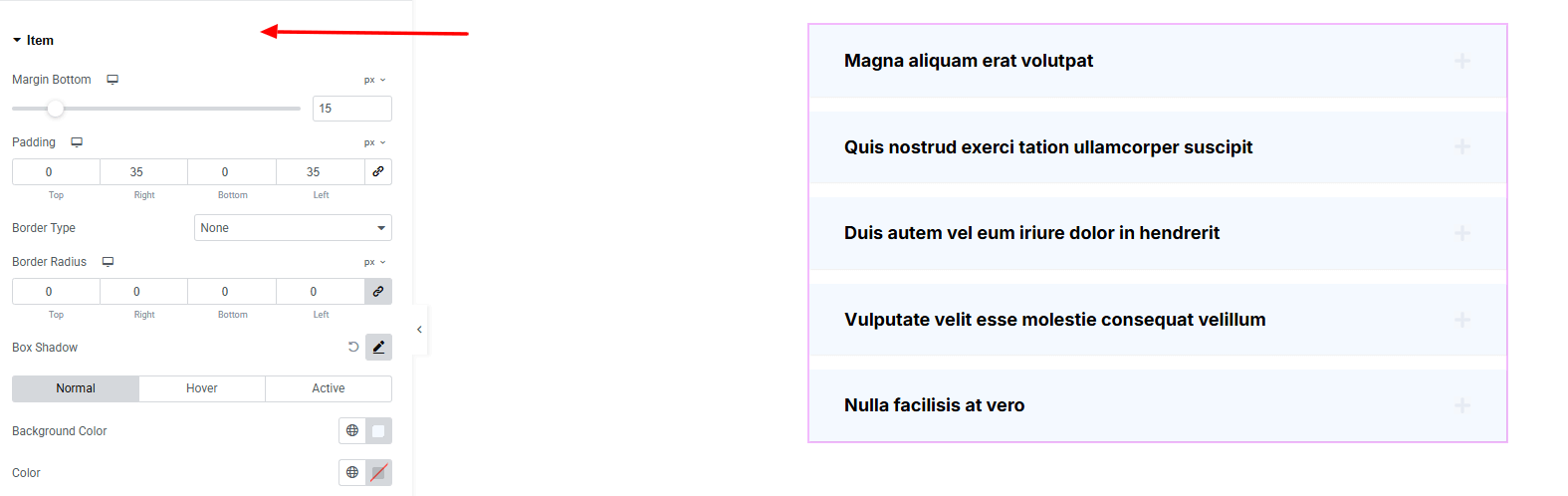1568x496 pixels.
Task: Collapse the editor panel with arrow handle
Action: (x=419, y=330)
